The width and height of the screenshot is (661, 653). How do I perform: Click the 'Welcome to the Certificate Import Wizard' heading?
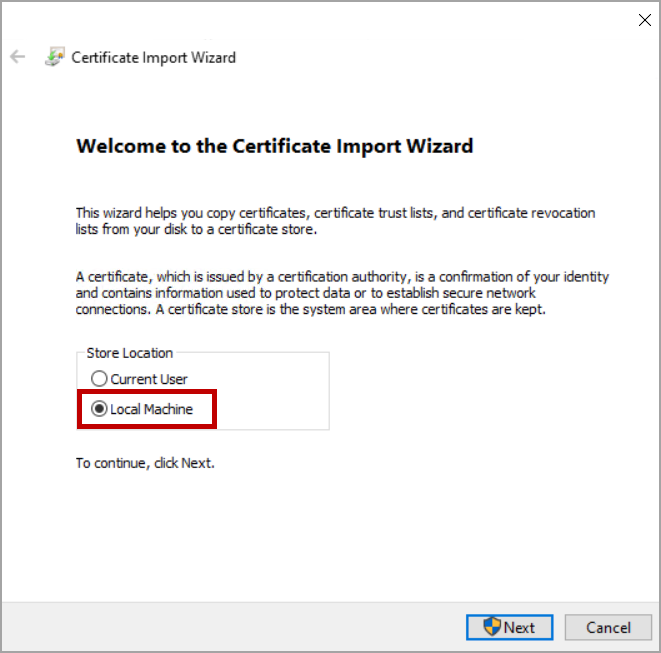click(x=274, y=146)
